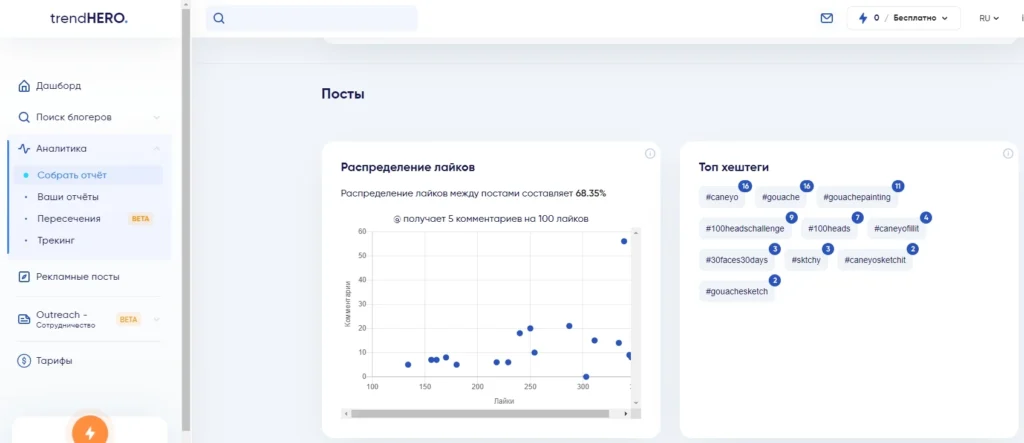Click the chart vertical scroll down arrow
This screenshot has height=443, width=1024.
coord(637,404)
